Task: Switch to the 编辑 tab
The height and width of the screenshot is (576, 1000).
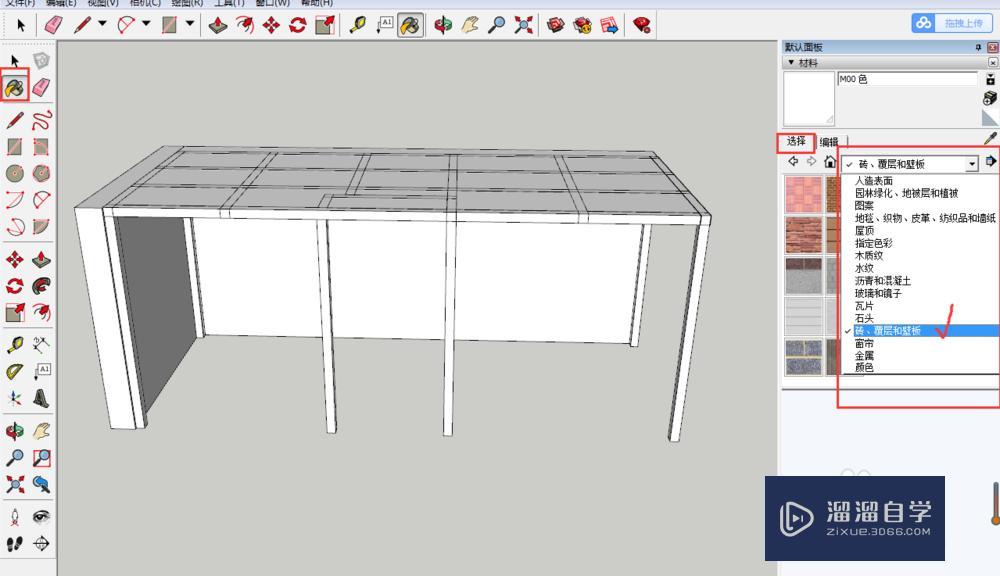Action: coord(829,142)
